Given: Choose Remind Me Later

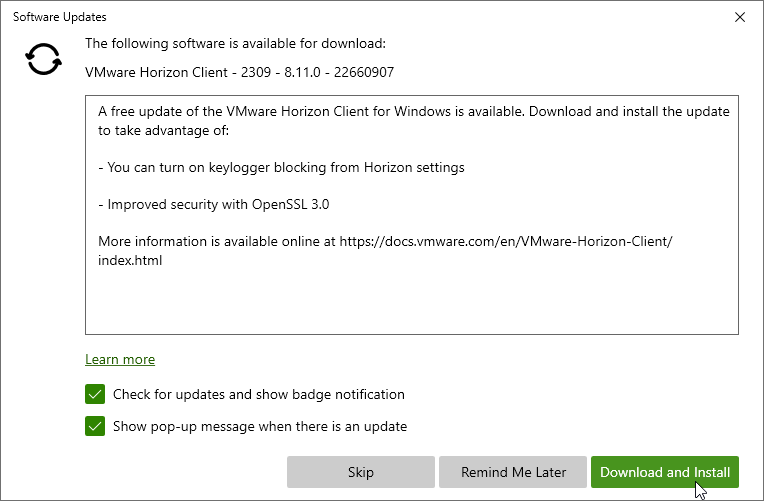Looking at the screenshot, I should (513, 472).
